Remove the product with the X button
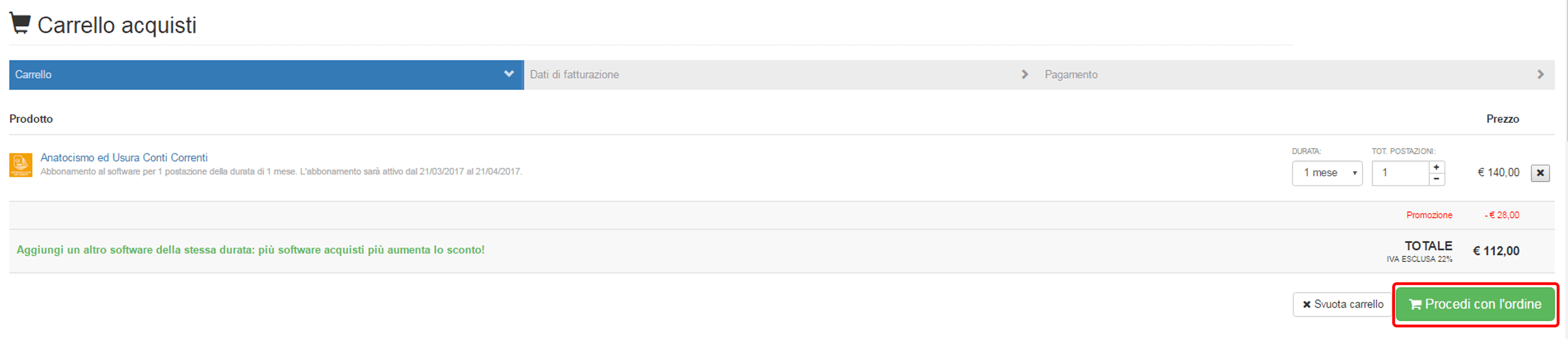 (1540, 173)
